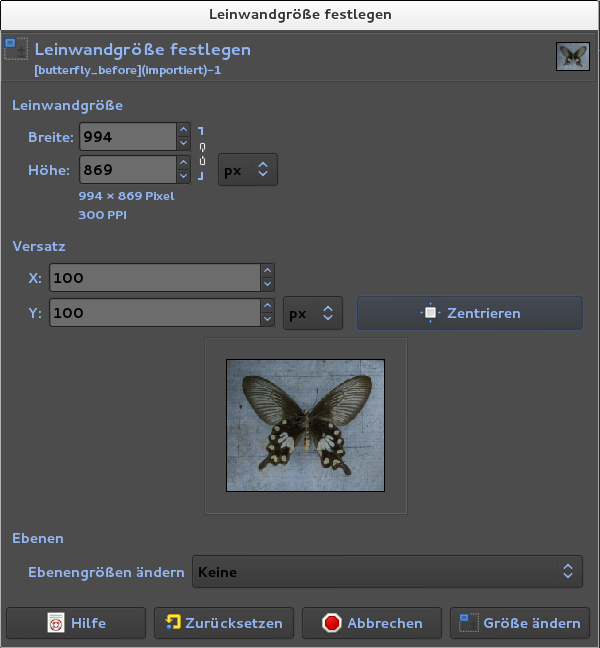Screen dimensions: 600x648
Task: Click the Hilfe button
Action: coord(76,623)
